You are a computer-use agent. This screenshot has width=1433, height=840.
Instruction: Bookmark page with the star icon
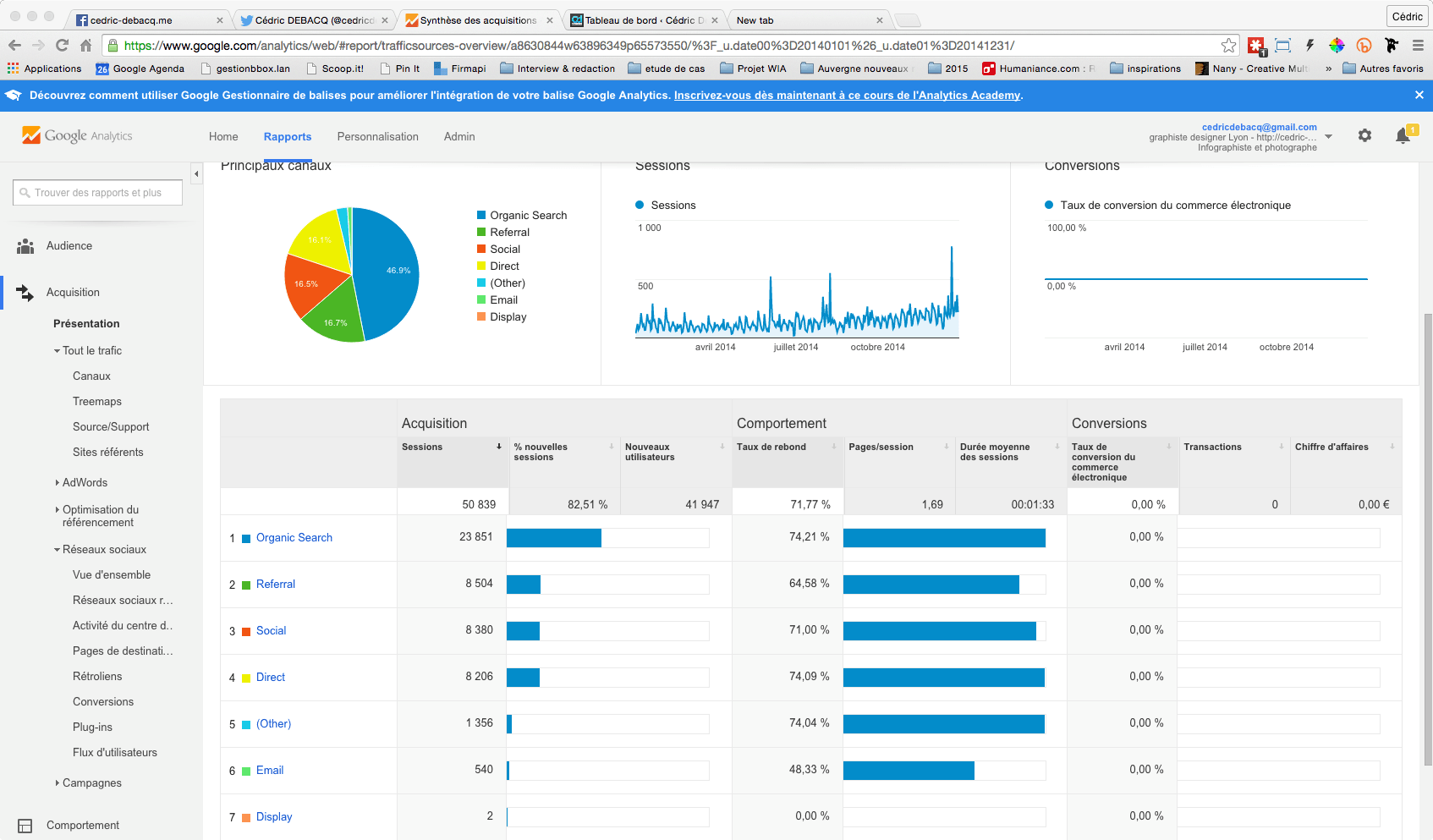point(1228,46)
